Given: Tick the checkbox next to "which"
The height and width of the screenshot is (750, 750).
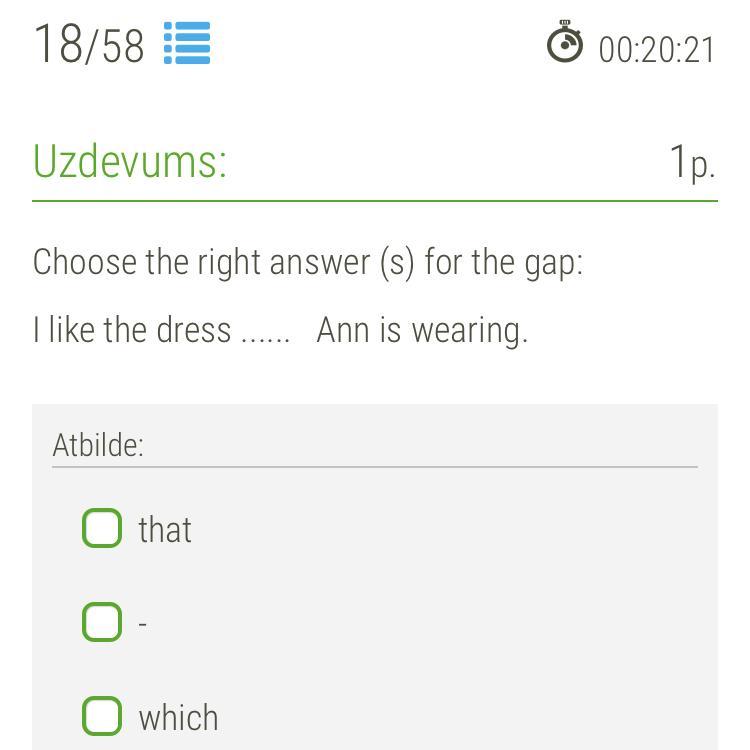Looking at the screenshot, I should coord(102,716).
